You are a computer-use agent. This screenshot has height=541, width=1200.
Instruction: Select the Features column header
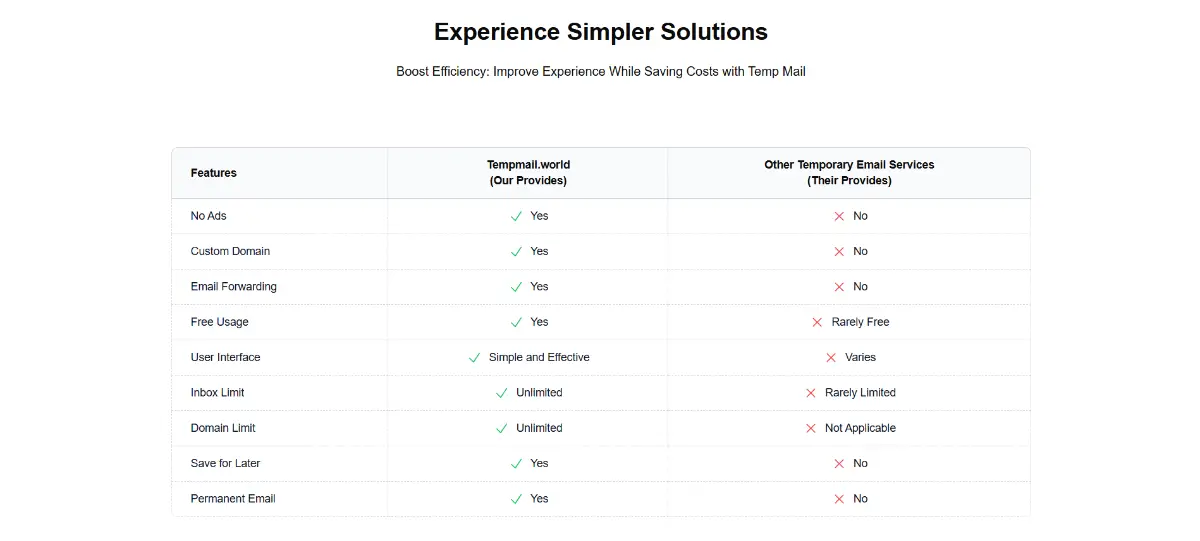[x=214, y=173]
